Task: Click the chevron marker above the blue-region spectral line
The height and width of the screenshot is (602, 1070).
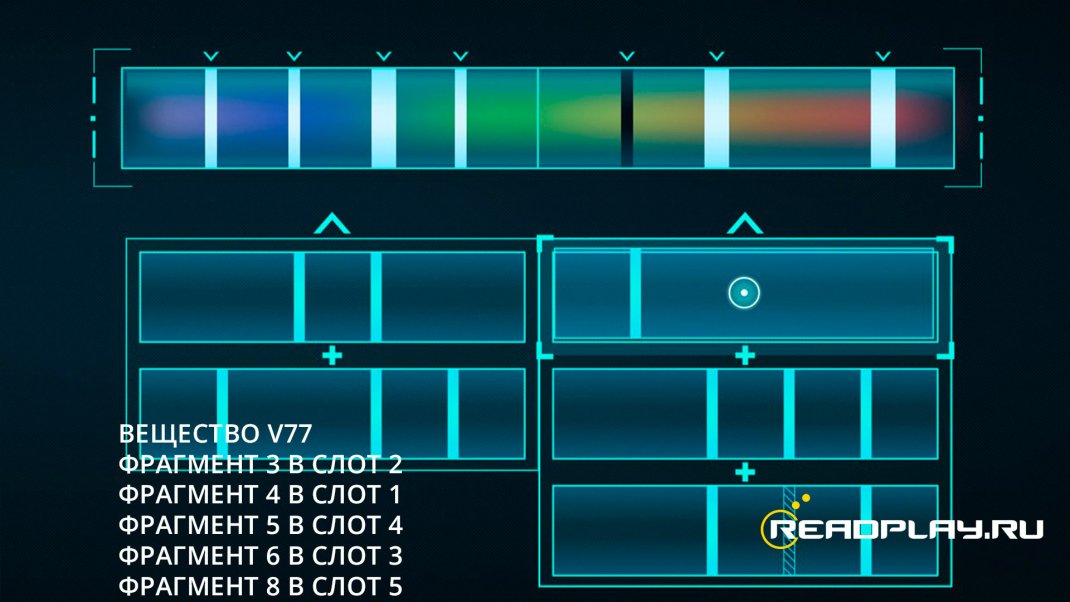Action: pos(294,56)
